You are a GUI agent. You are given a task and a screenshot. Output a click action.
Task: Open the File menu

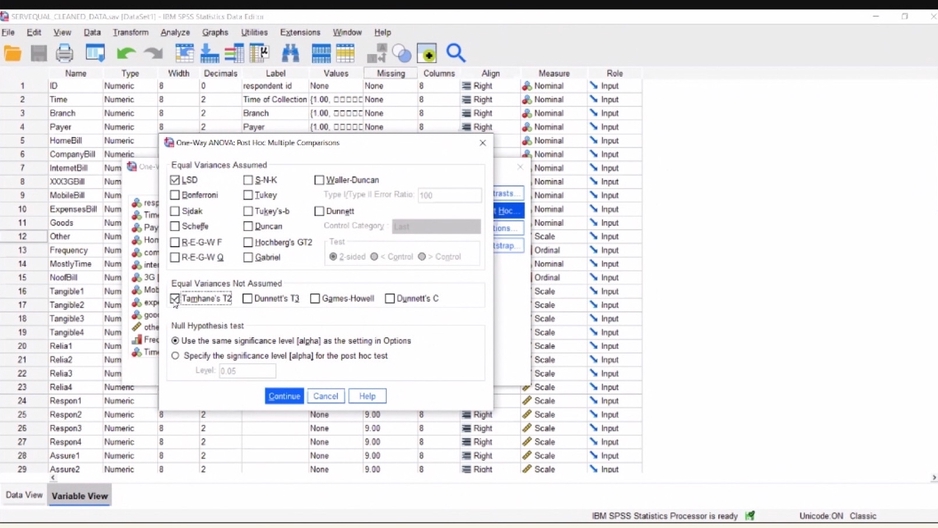pos(8,32)
